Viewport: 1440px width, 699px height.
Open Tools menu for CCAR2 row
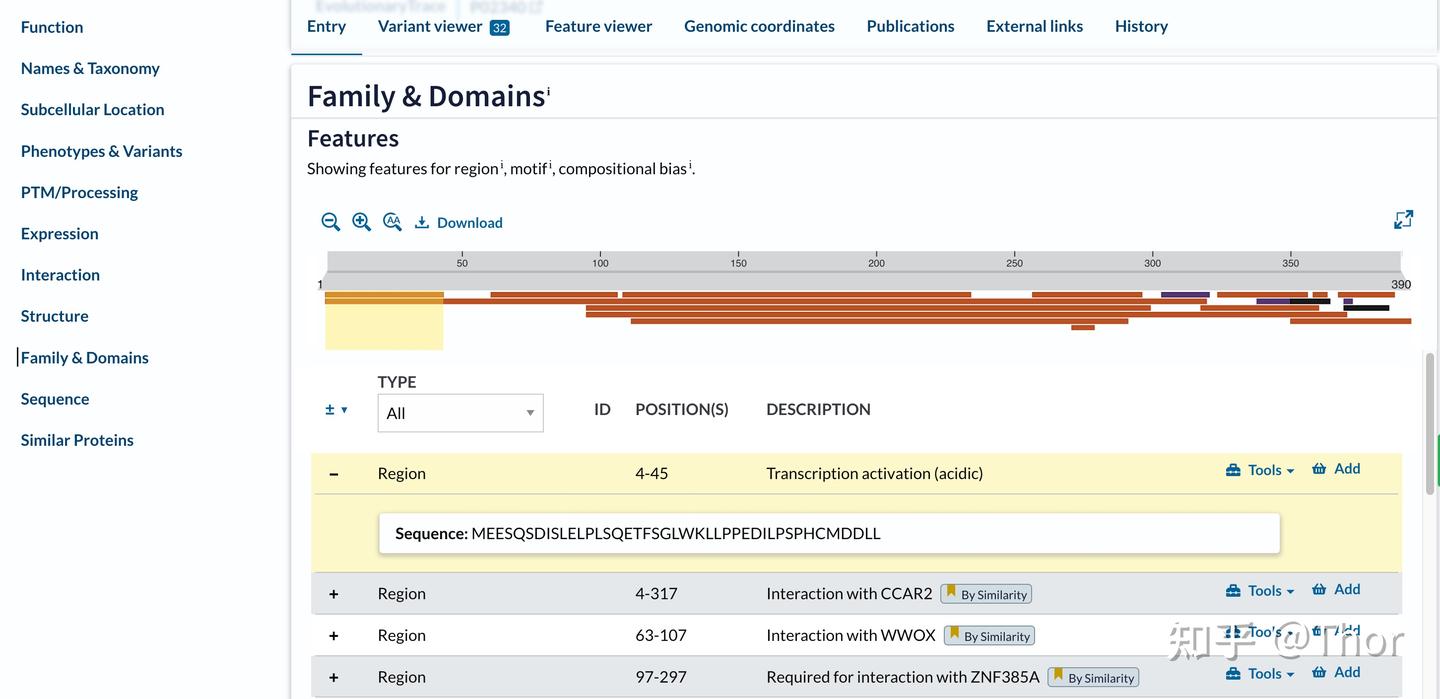(x=1260, y=591)
